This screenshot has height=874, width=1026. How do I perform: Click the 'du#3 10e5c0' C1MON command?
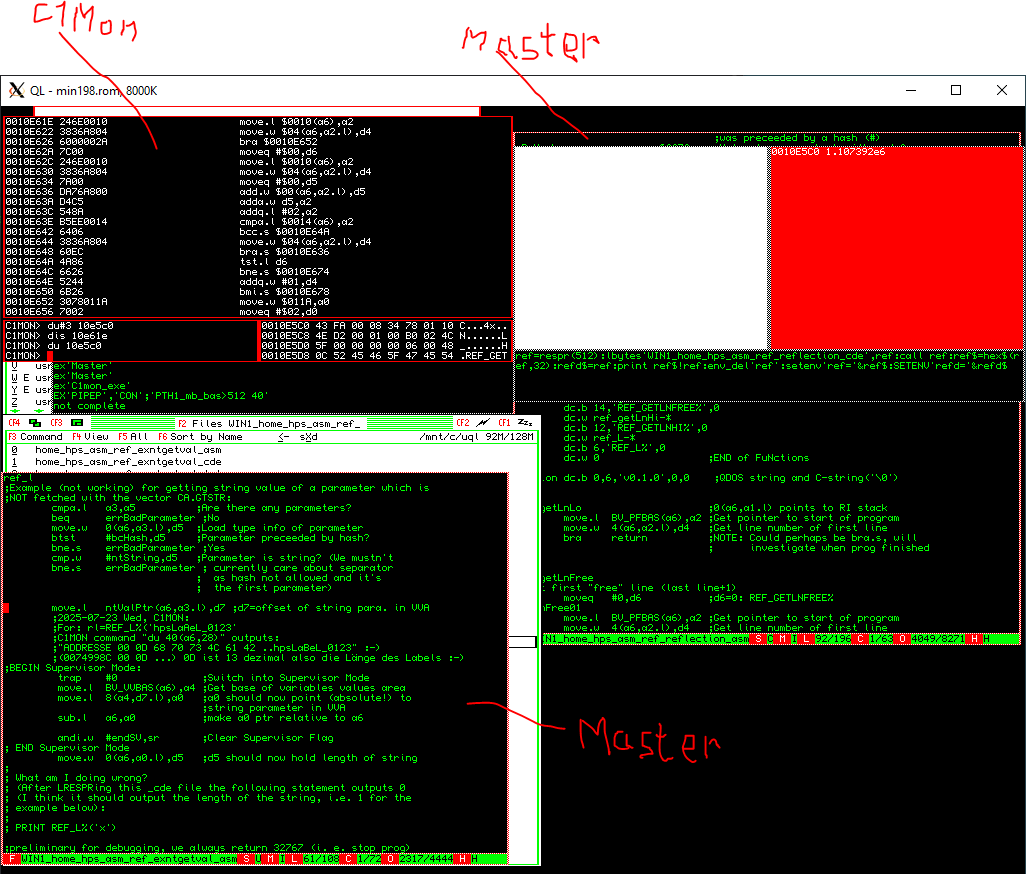[80, 326]
